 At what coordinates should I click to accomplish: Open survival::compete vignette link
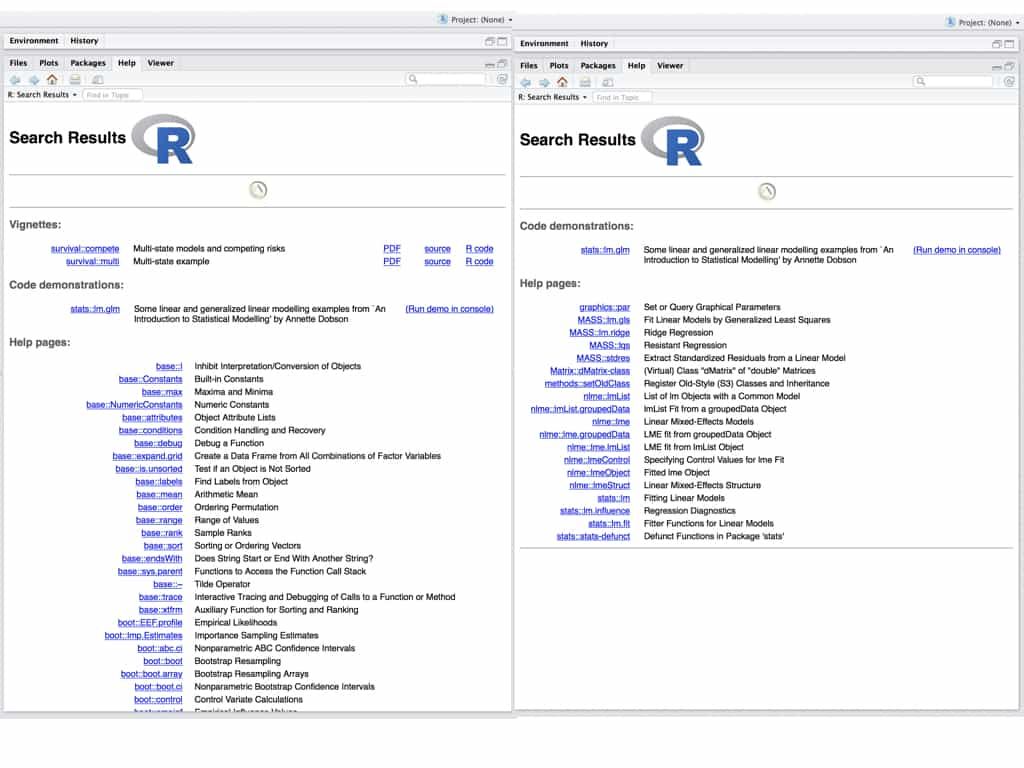pos(85,249)
